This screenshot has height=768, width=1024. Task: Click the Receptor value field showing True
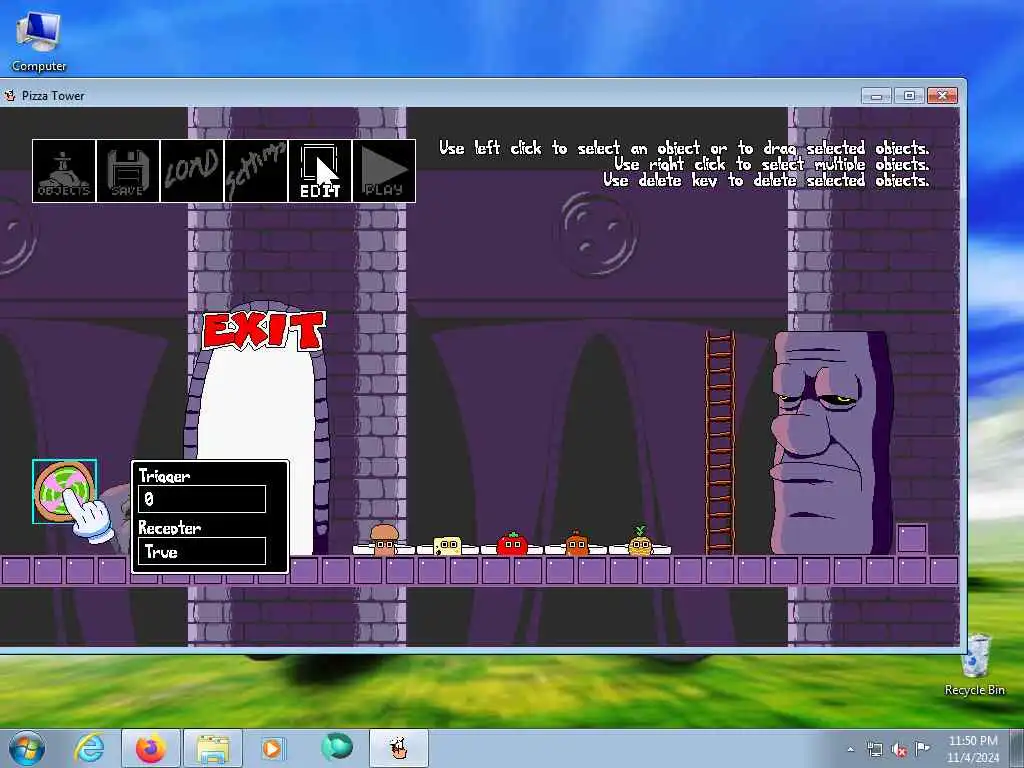(x=202, y=551)
